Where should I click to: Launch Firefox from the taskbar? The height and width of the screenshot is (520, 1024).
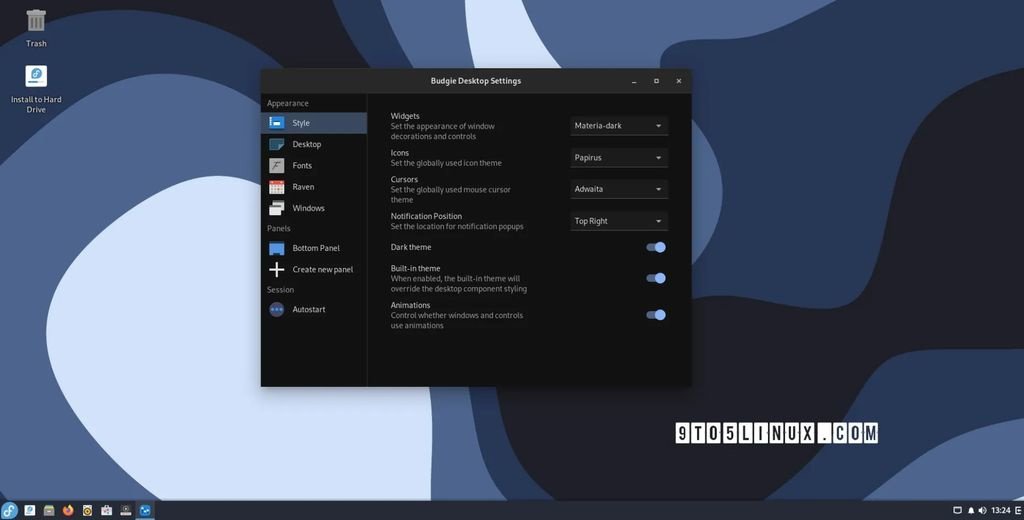coord(68,510)
